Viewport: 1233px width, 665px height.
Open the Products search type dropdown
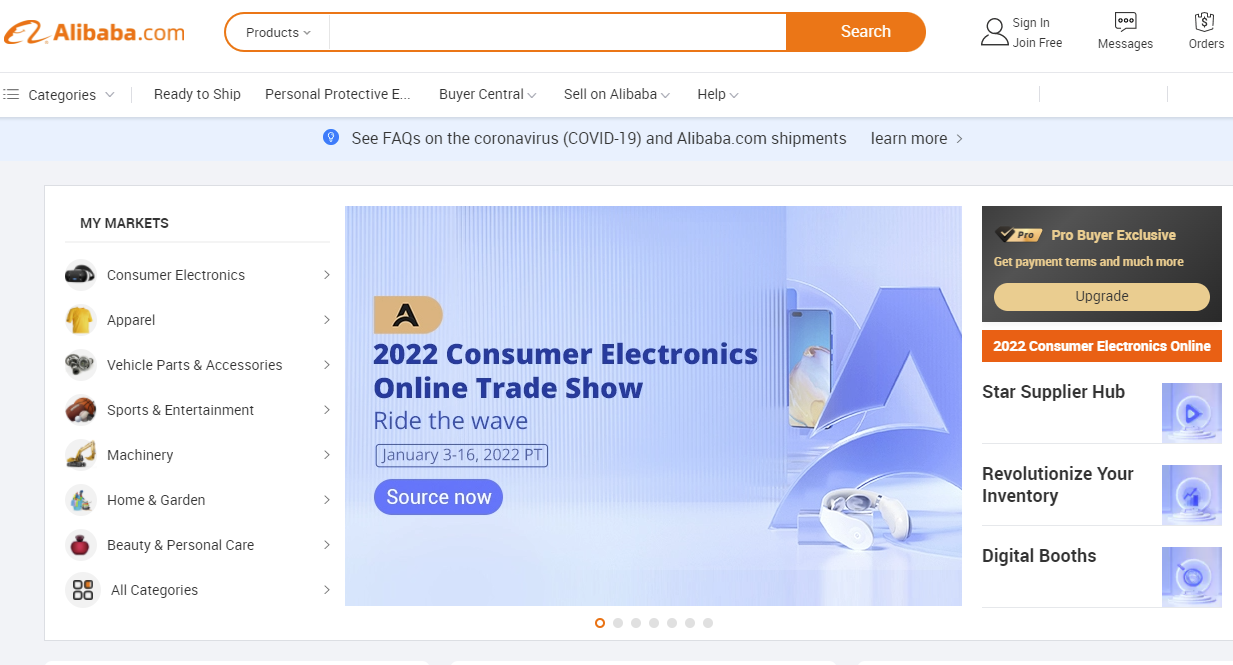278,32
